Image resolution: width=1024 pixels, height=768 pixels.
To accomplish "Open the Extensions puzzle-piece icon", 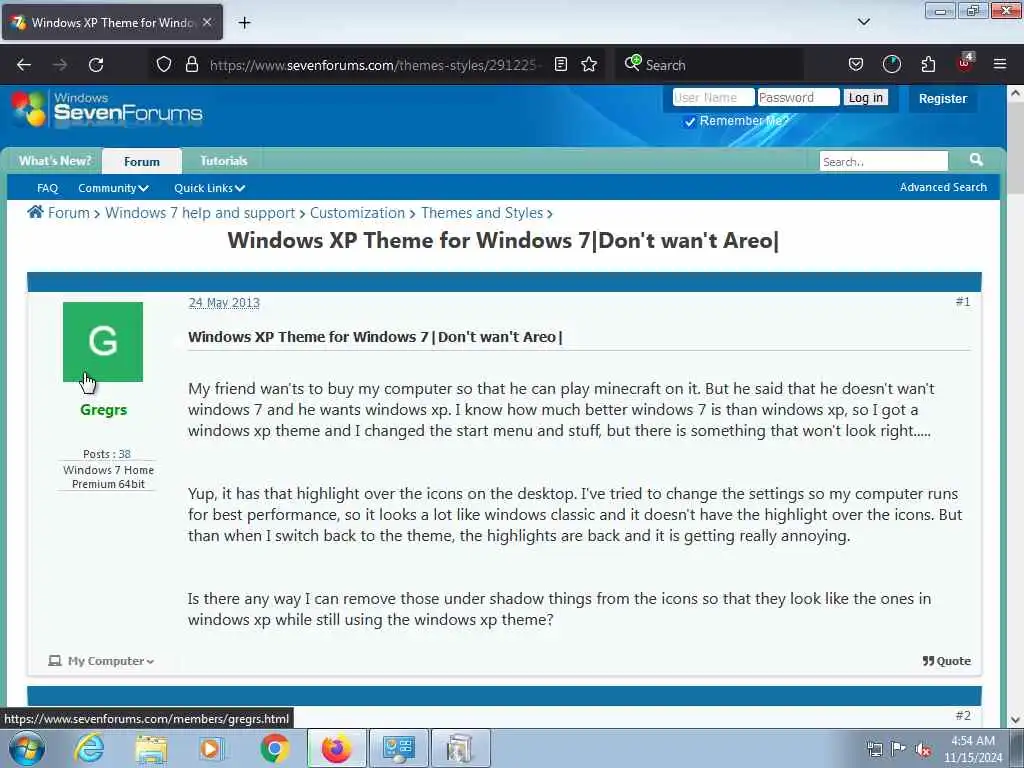I will pyautogui.click(x=928, y=64).
